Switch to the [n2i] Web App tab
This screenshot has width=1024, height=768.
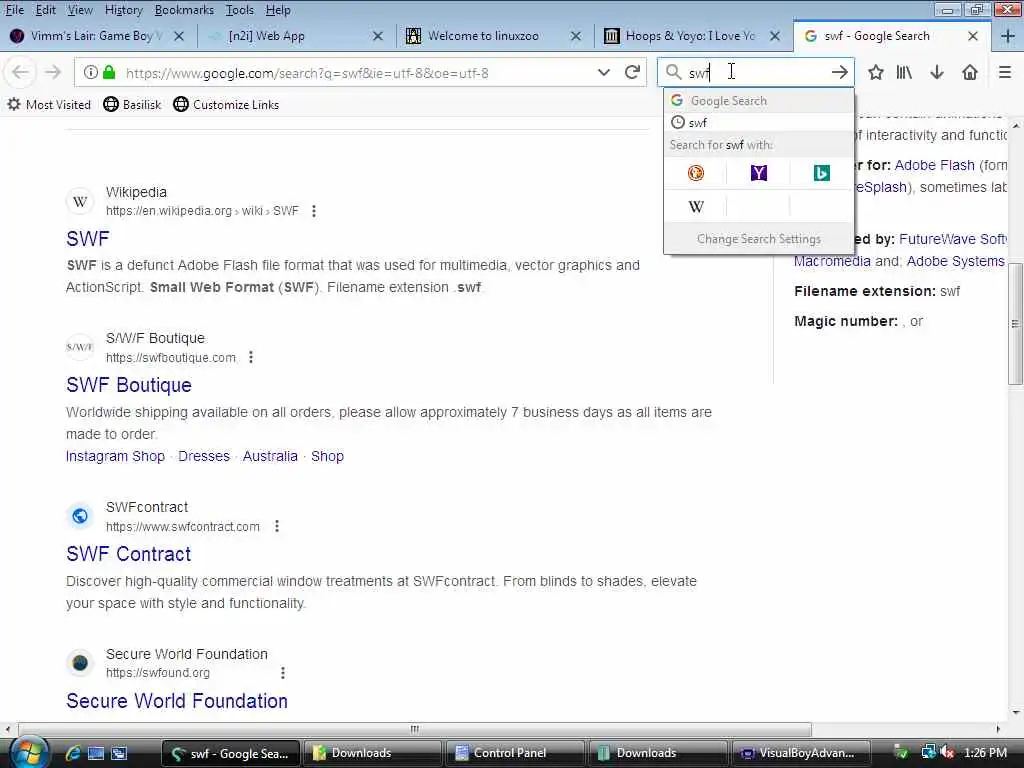click(x=297, y=36)
